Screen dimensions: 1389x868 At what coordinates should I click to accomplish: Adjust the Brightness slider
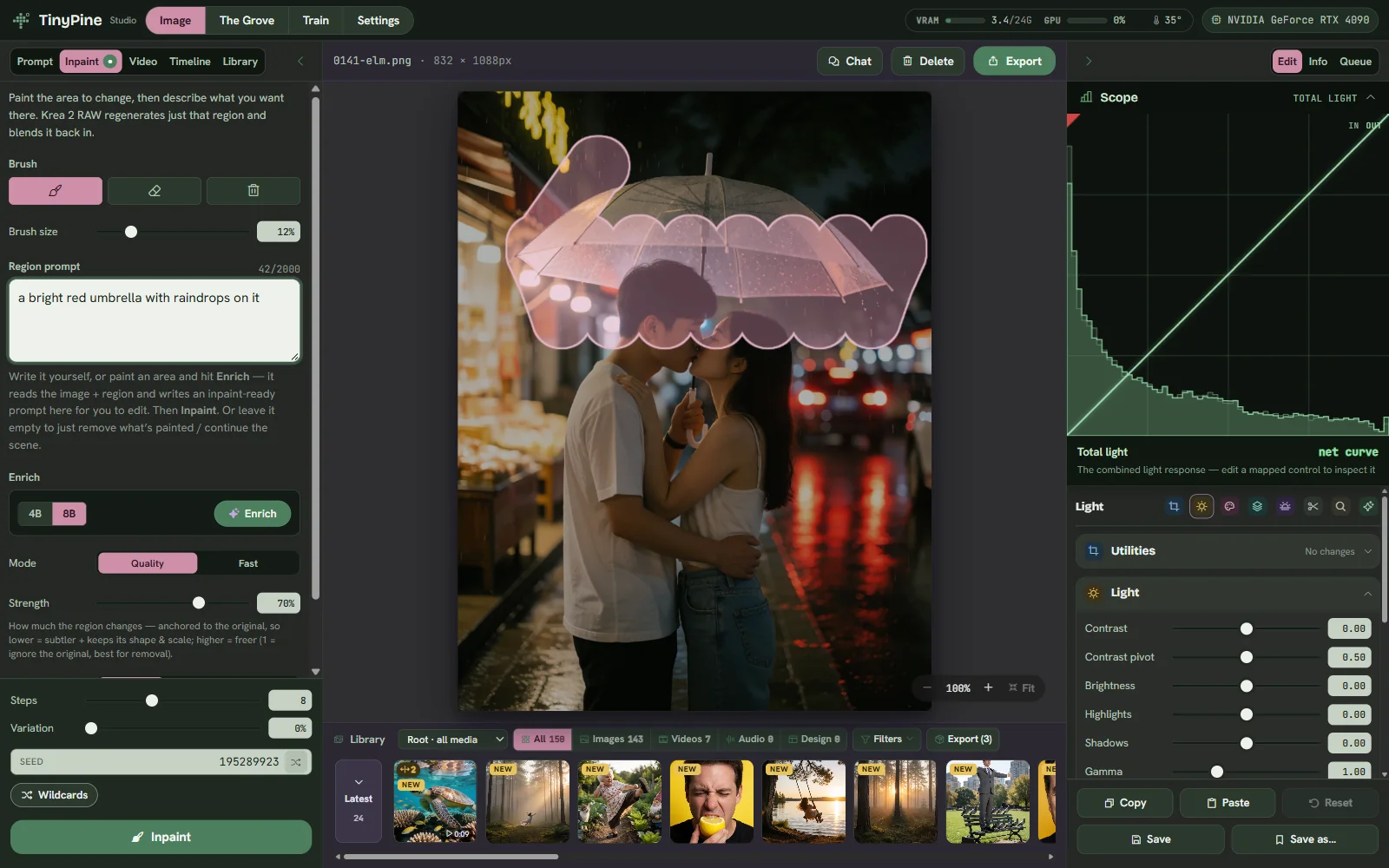pyautogui.click(x=1247, y=687)
